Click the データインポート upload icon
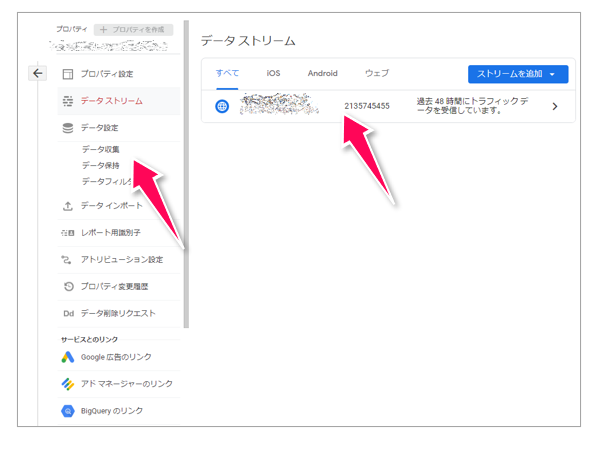This screenshot has height=449, width=604. coord(68,206)
